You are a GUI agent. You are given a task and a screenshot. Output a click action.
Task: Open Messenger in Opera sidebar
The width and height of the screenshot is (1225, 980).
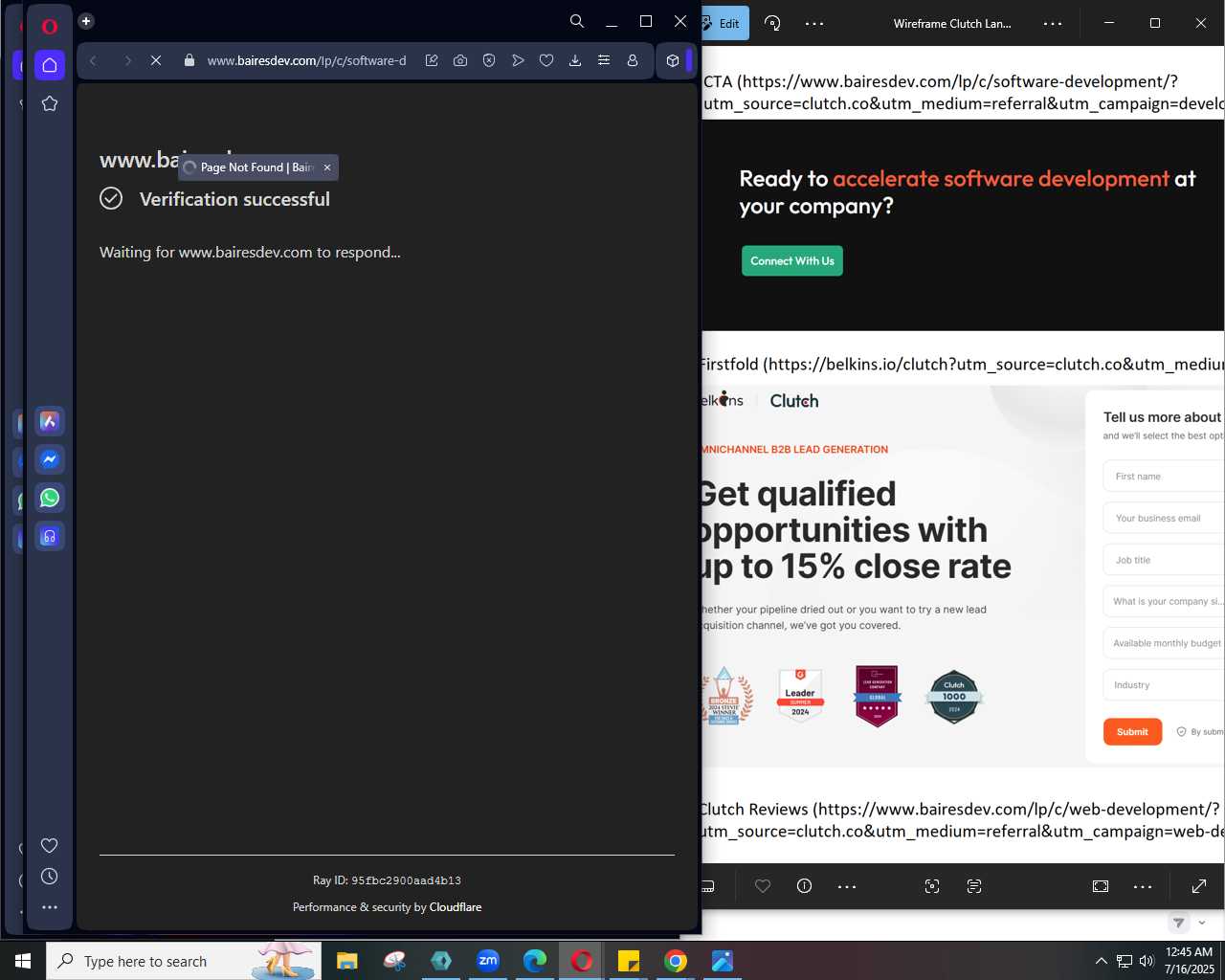click(x=50, y=459)
